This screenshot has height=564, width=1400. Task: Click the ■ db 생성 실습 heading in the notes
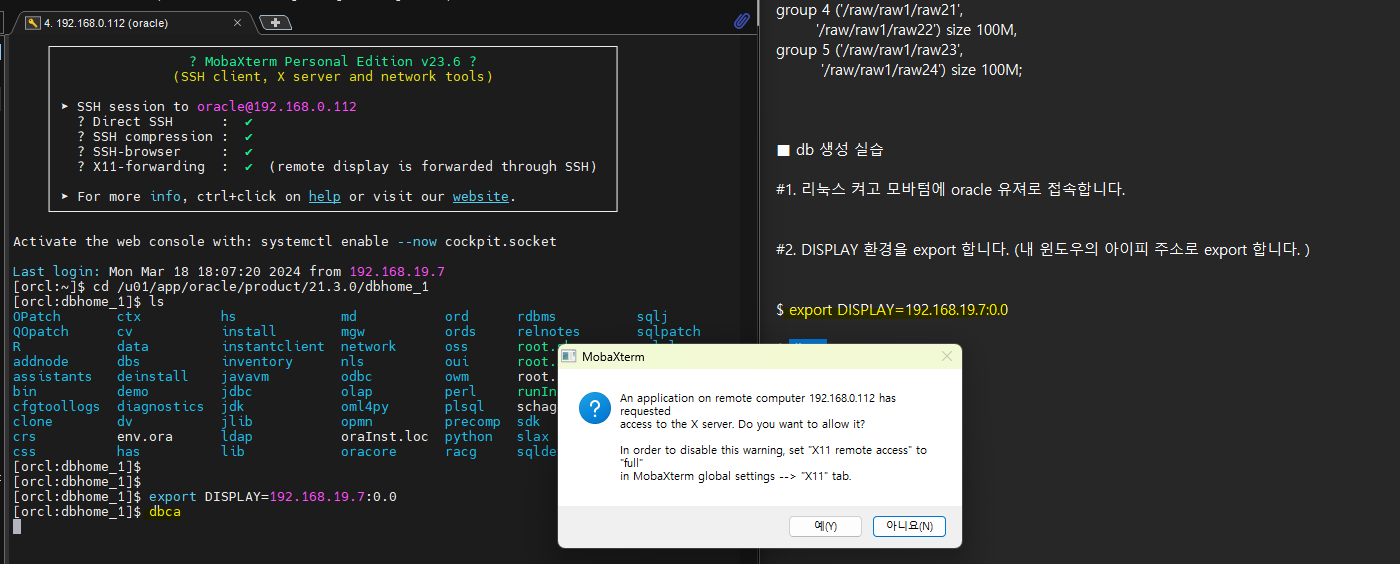[830, 150]
